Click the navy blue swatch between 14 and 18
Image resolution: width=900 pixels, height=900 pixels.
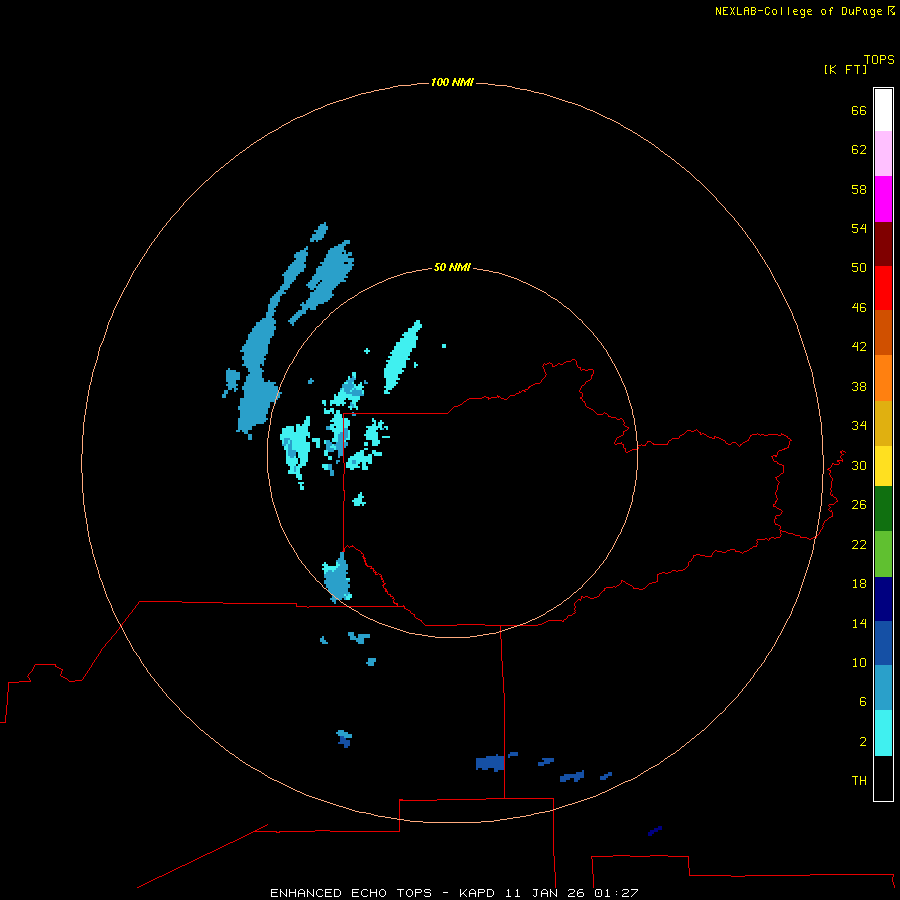(x=883, y=599)
